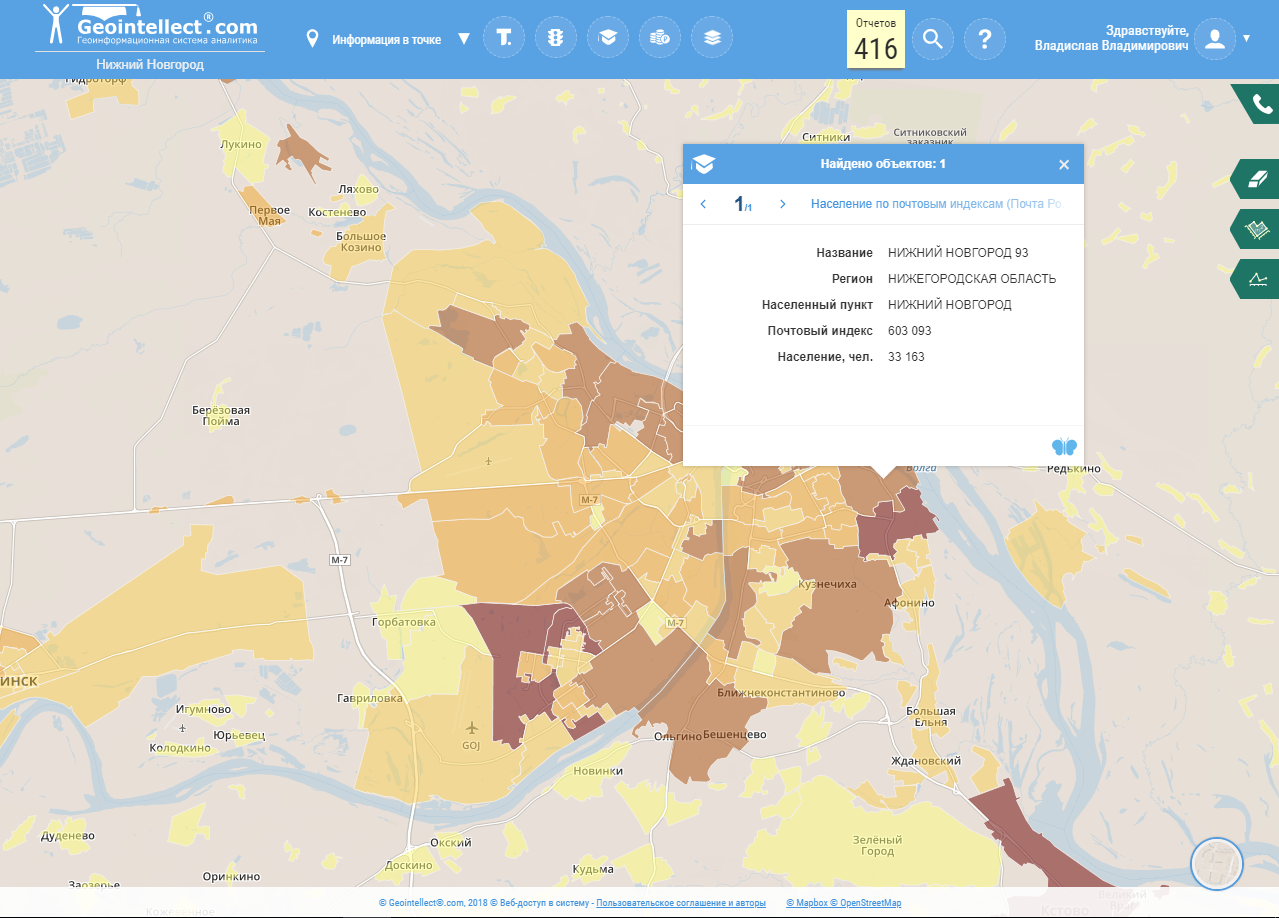Click the "T." icon in top toolbar
The image size is (1279, 918).
point(504,39)
